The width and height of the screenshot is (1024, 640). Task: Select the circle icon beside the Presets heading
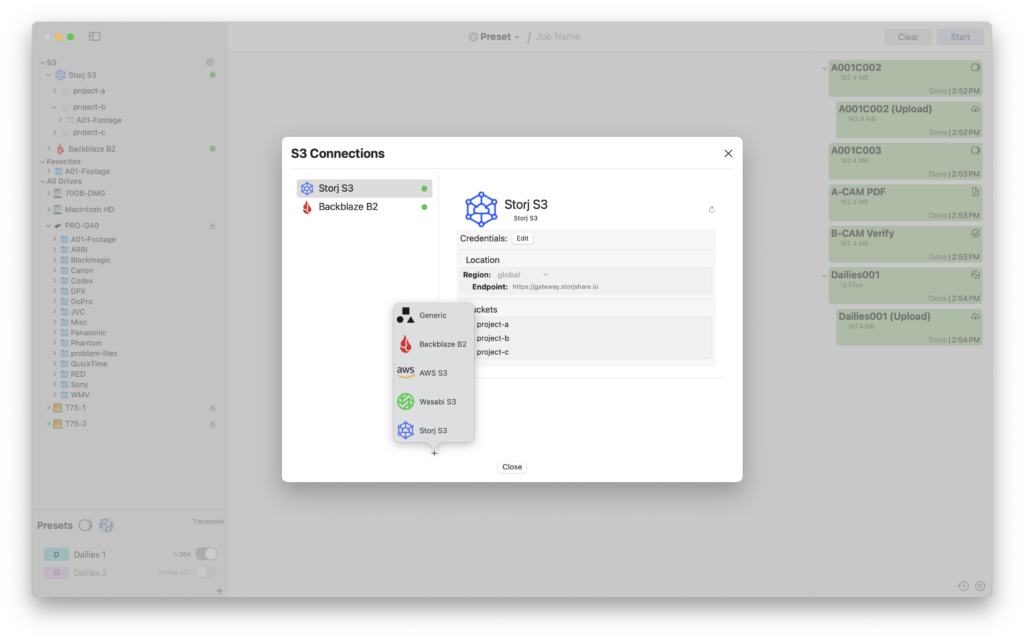(x=86, y=525)
